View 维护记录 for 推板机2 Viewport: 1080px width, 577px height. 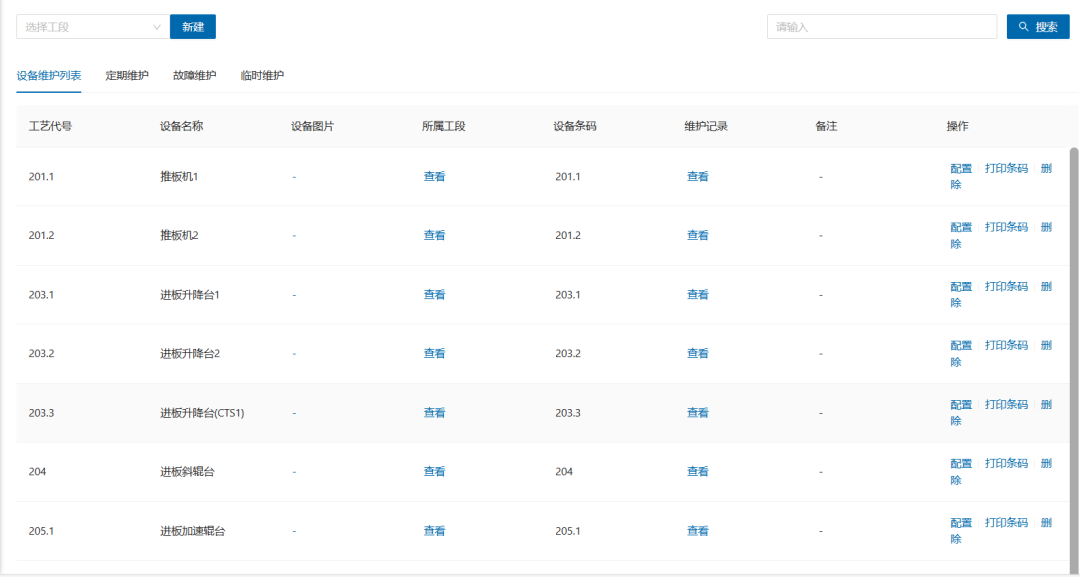tap(698, 235)
